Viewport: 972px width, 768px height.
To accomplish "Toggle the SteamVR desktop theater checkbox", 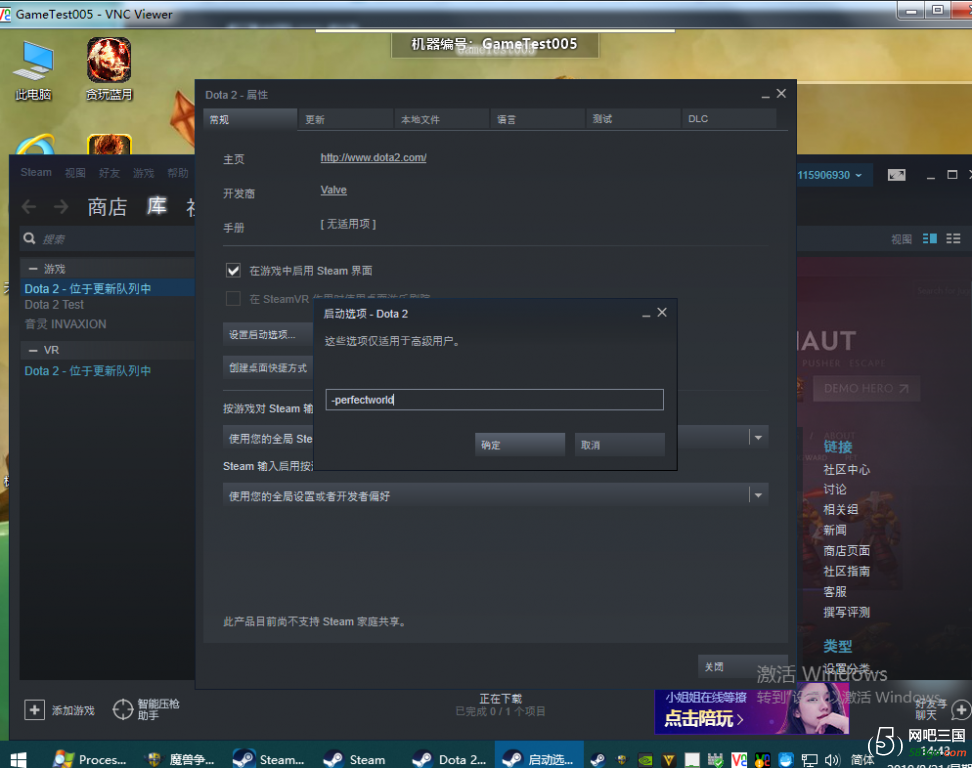I will pyautogui.click(x=233, y=299).
